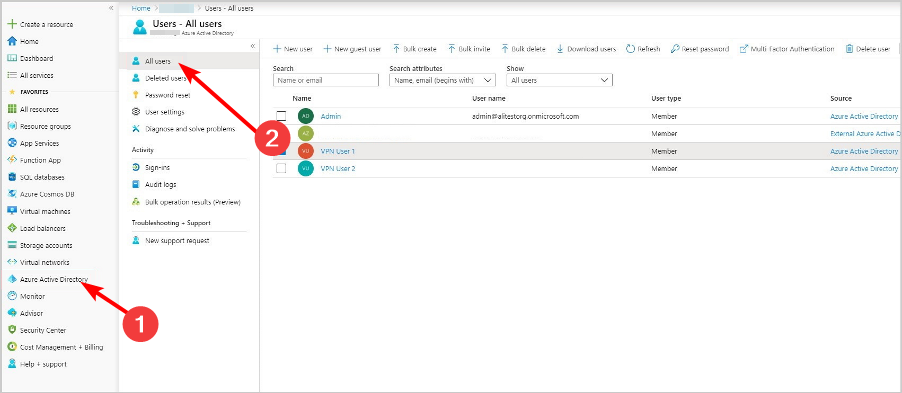Image resolution: width=902 pixels, height=393 pixels.
Task: Open Cost Management + Billing
Action: tap(62, 347)
